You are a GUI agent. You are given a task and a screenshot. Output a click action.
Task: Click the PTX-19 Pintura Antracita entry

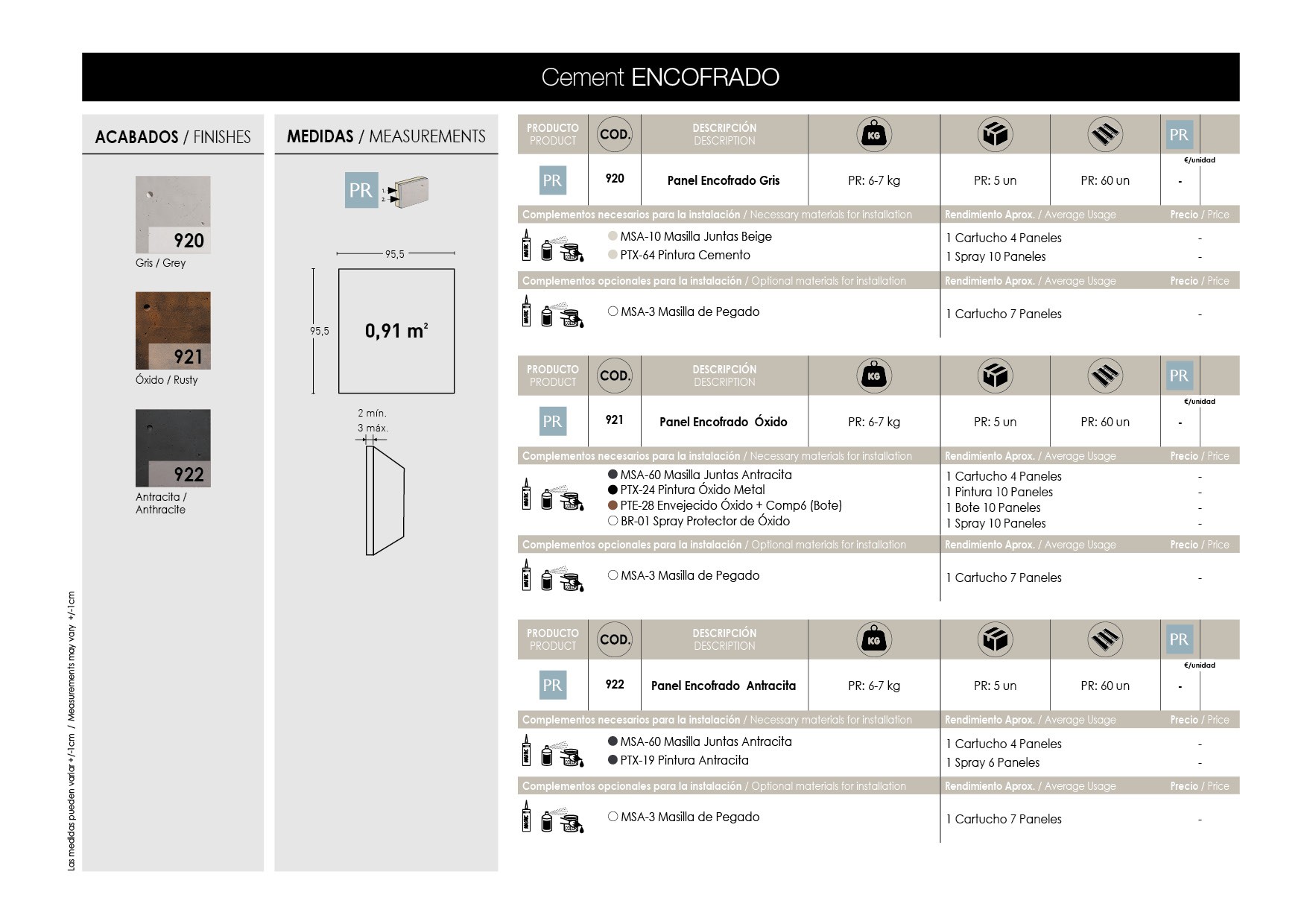tap(685, 760)
